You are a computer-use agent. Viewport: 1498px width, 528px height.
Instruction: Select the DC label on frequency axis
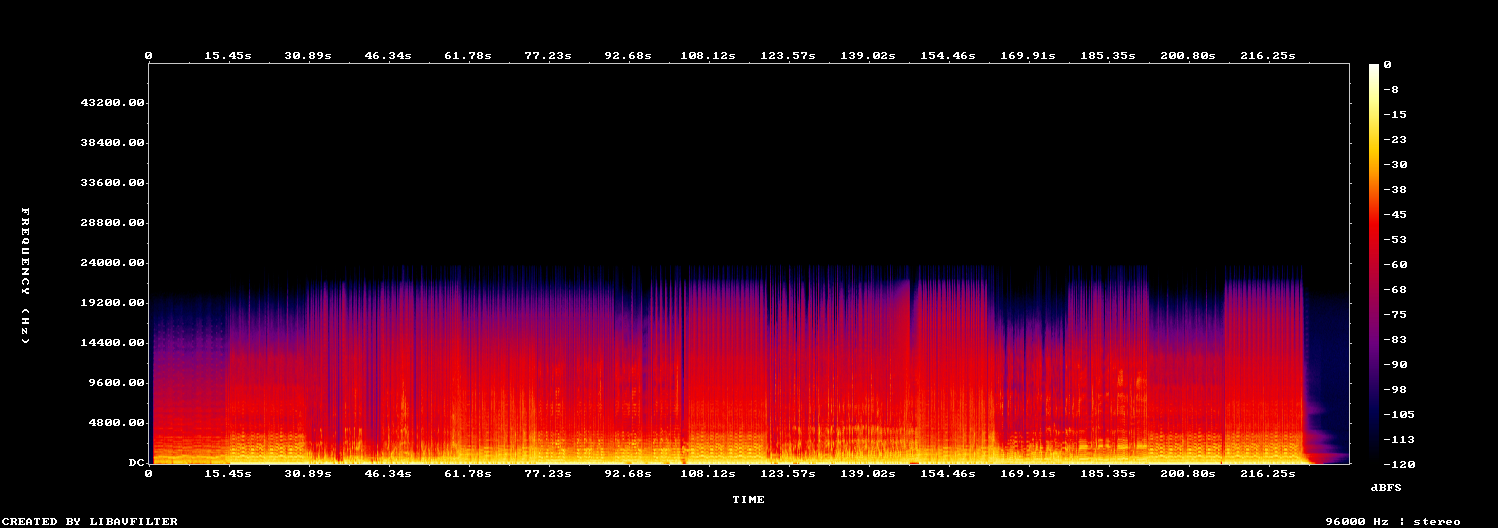pos(136,463)
